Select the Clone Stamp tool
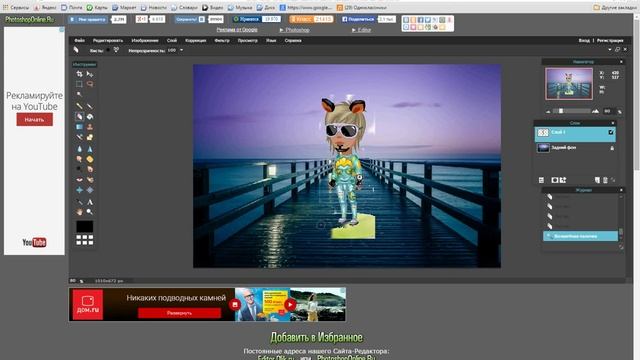 [90, 127]
